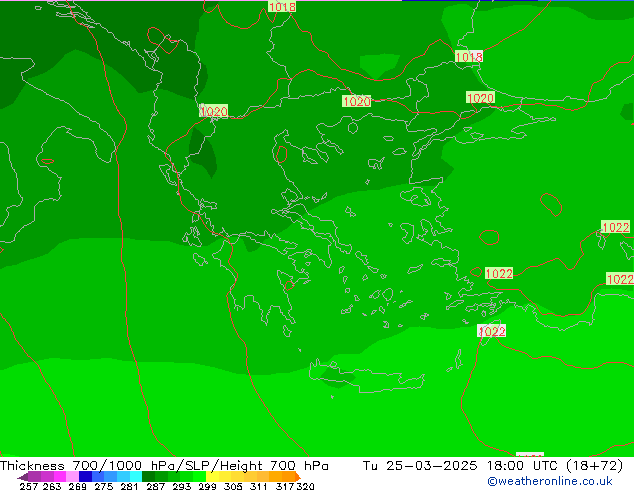Click the legend value 269
634x490 pixels.
(77, 486)
